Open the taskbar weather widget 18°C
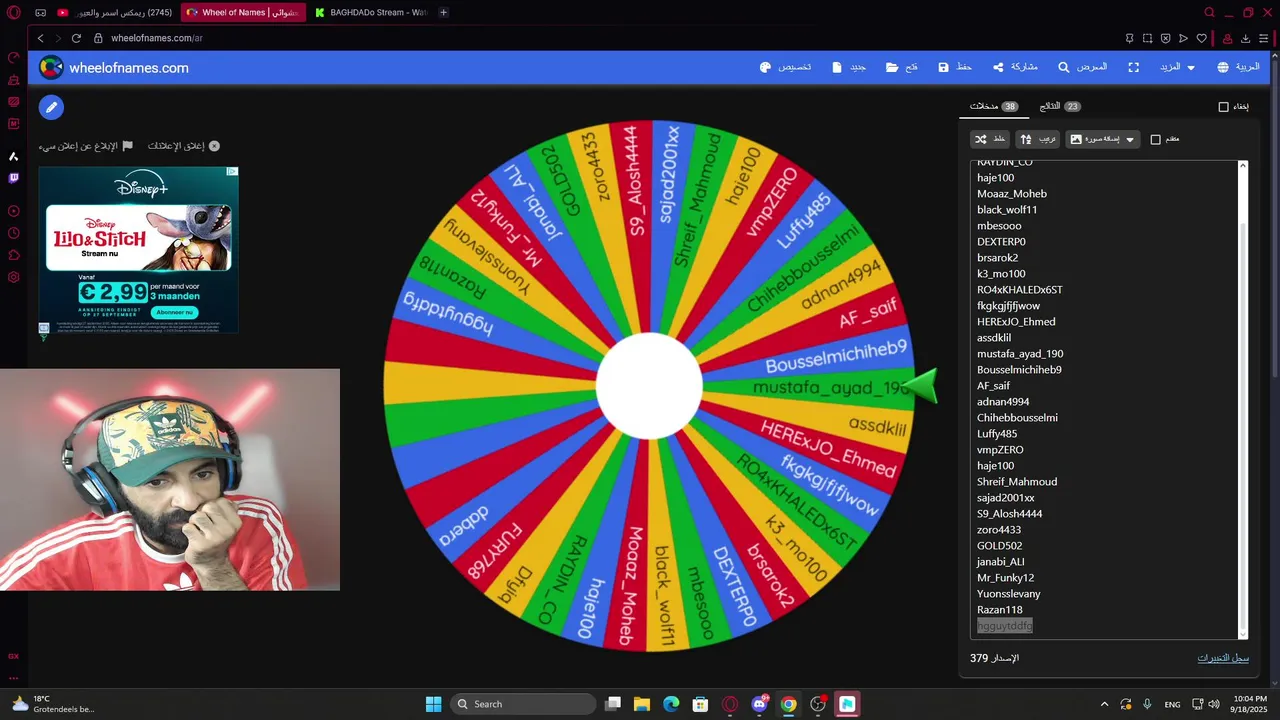The width and height of the screenshot is (1280, 720). [x=53, y=704]
